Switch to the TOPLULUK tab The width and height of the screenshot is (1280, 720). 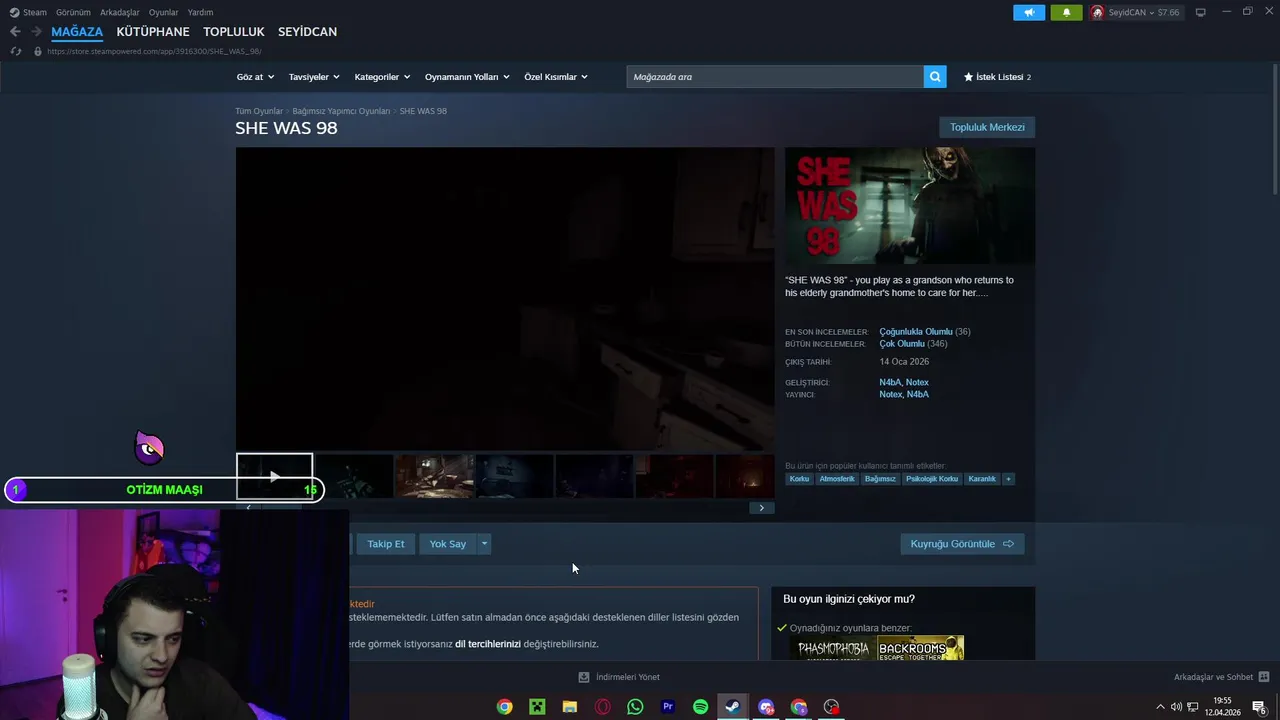pos(234,32)
